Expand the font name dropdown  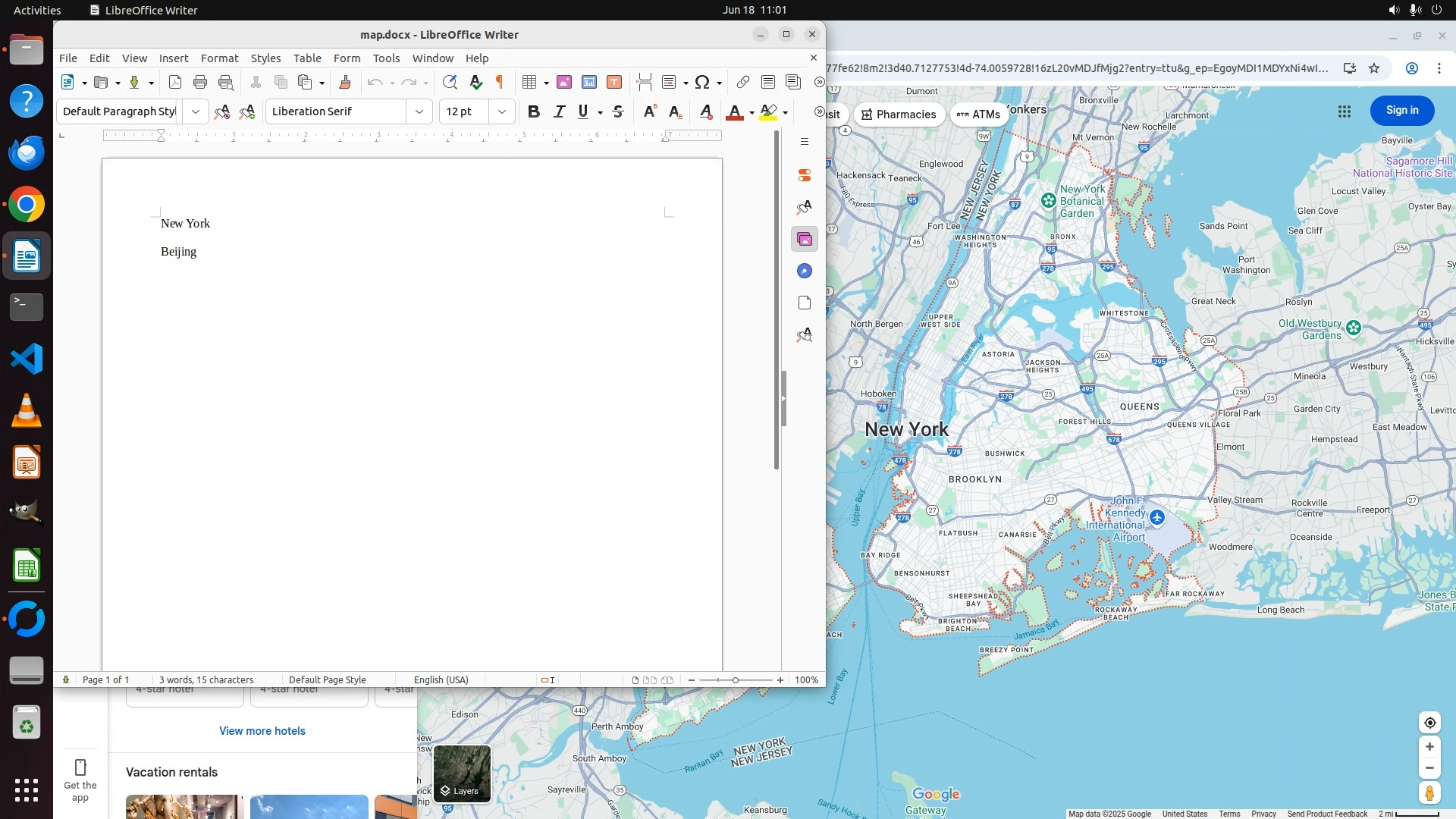[419, 112]
